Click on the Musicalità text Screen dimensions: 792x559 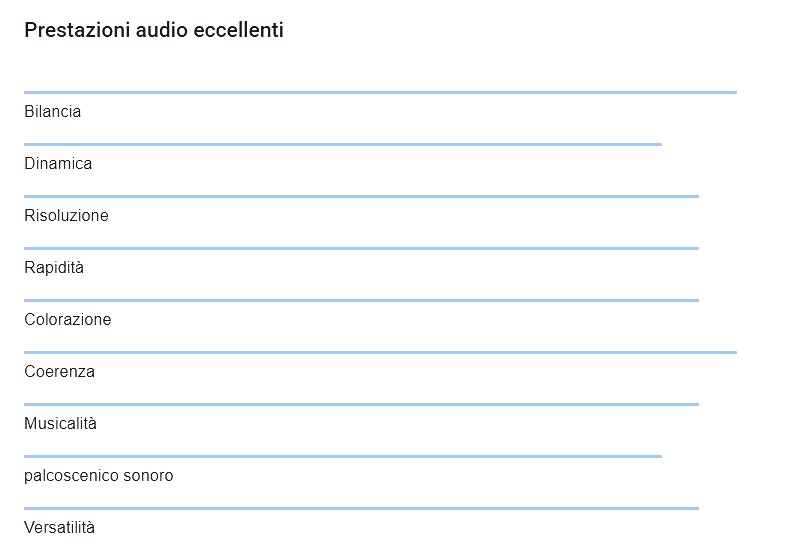coord(61,424)
